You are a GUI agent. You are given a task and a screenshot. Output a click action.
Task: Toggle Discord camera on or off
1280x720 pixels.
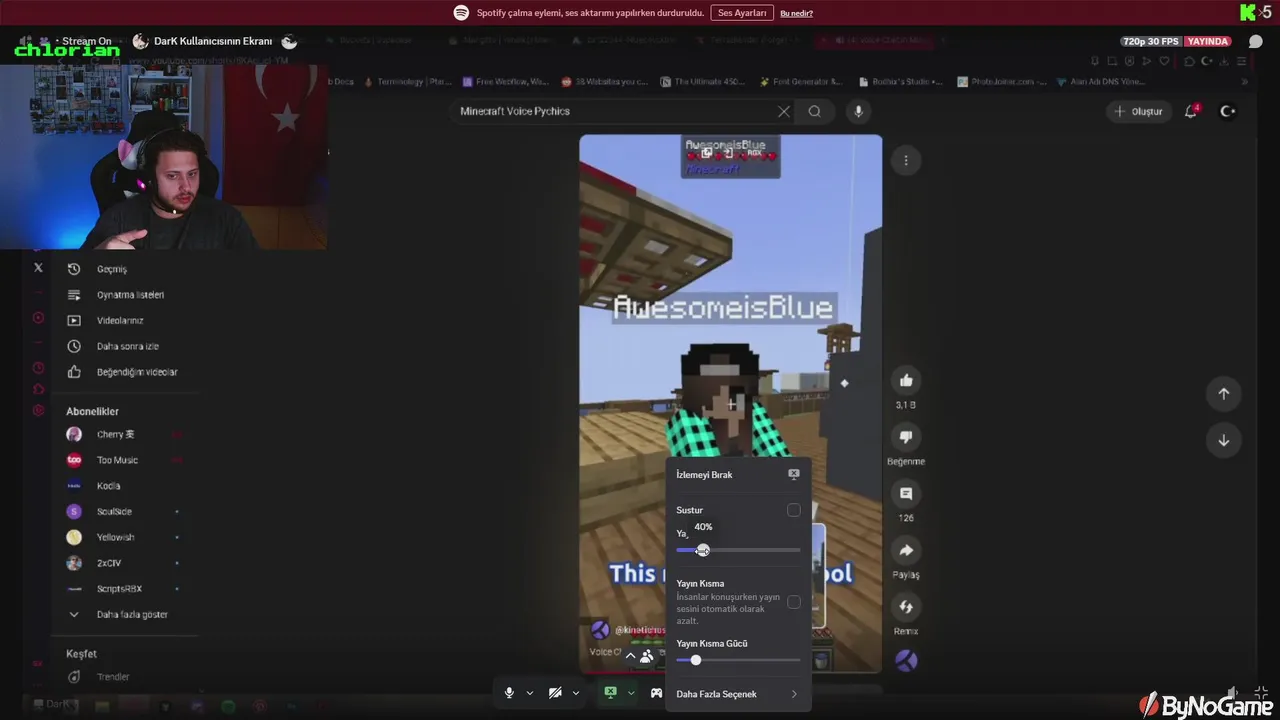555,693
